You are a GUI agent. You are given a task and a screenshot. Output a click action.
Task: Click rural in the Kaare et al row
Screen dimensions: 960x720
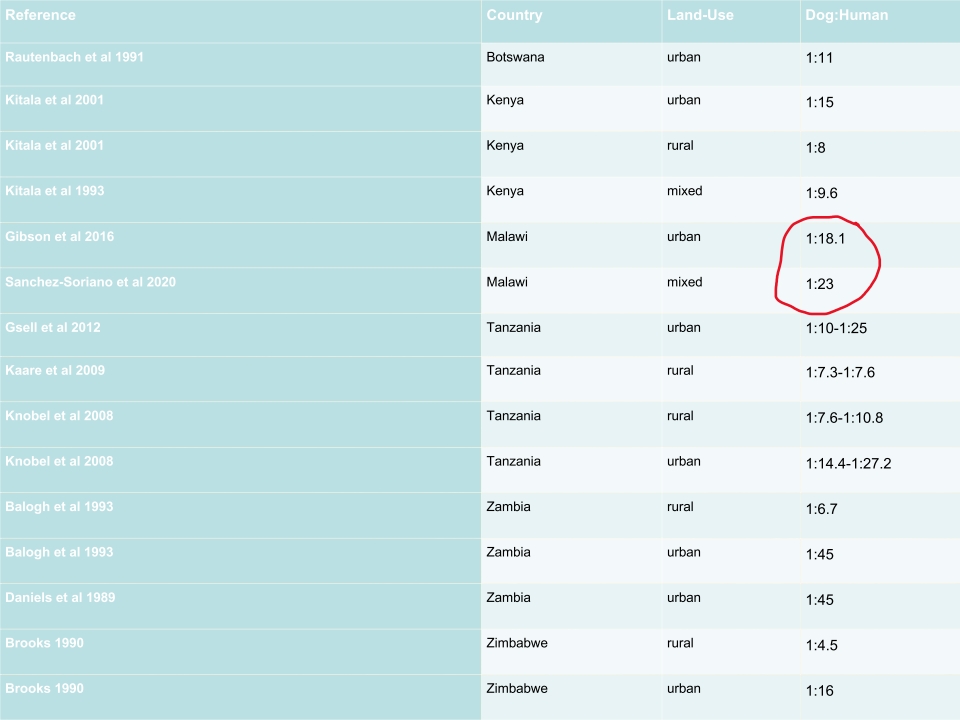click(x=680, y=370)
